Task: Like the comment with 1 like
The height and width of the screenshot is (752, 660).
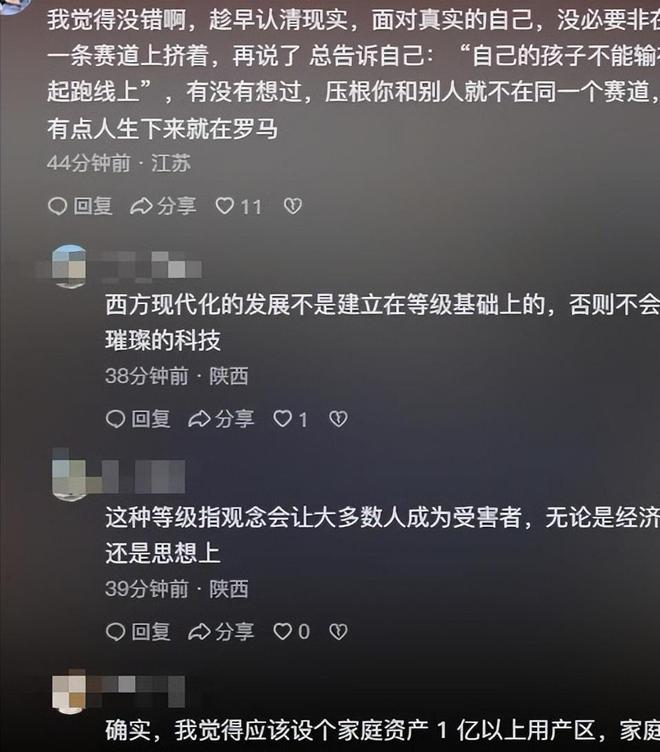Action: (x=290, y=419)
